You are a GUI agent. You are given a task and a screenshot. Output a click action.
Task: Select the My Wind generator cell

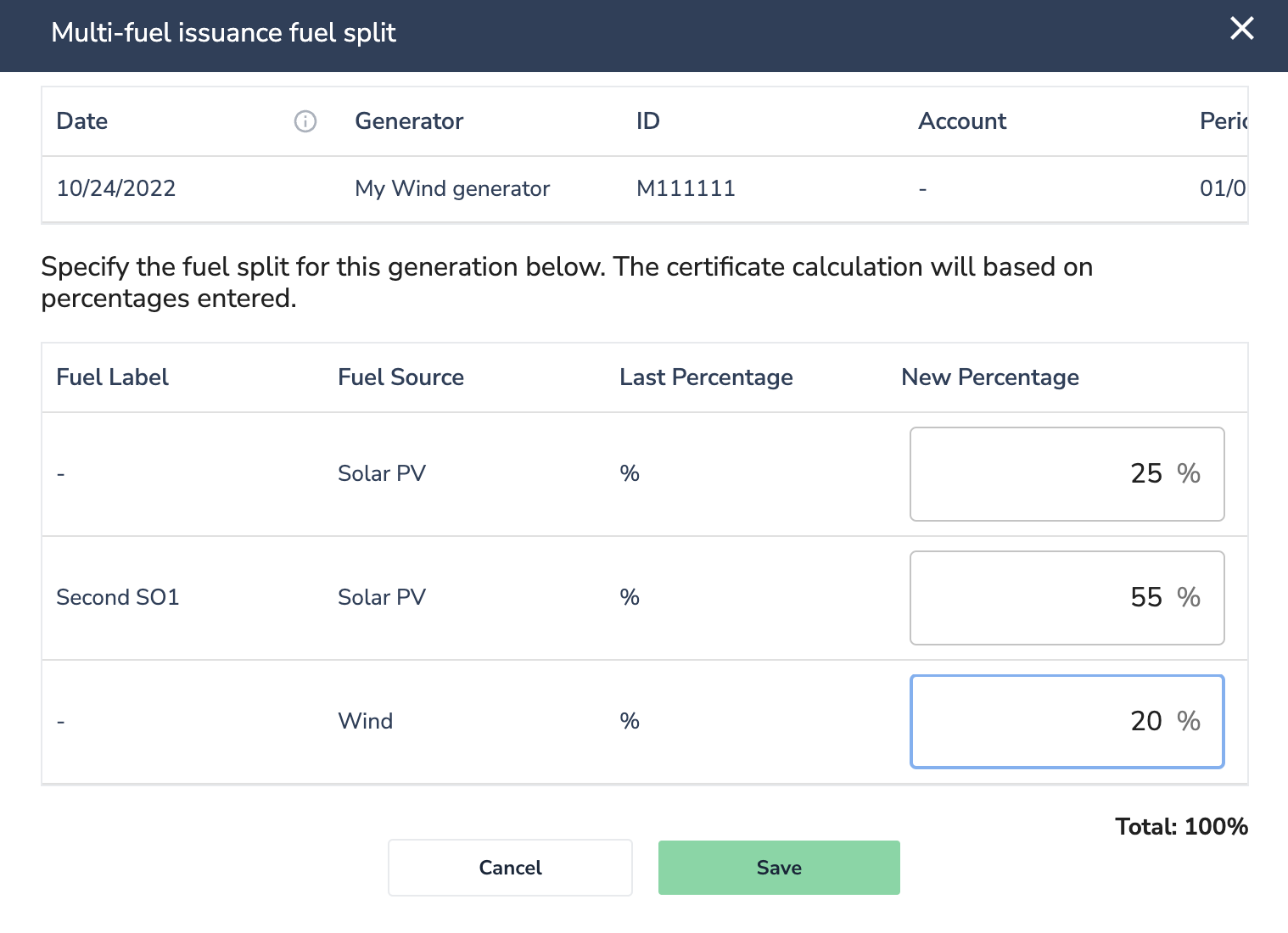[x=452, y=188]
